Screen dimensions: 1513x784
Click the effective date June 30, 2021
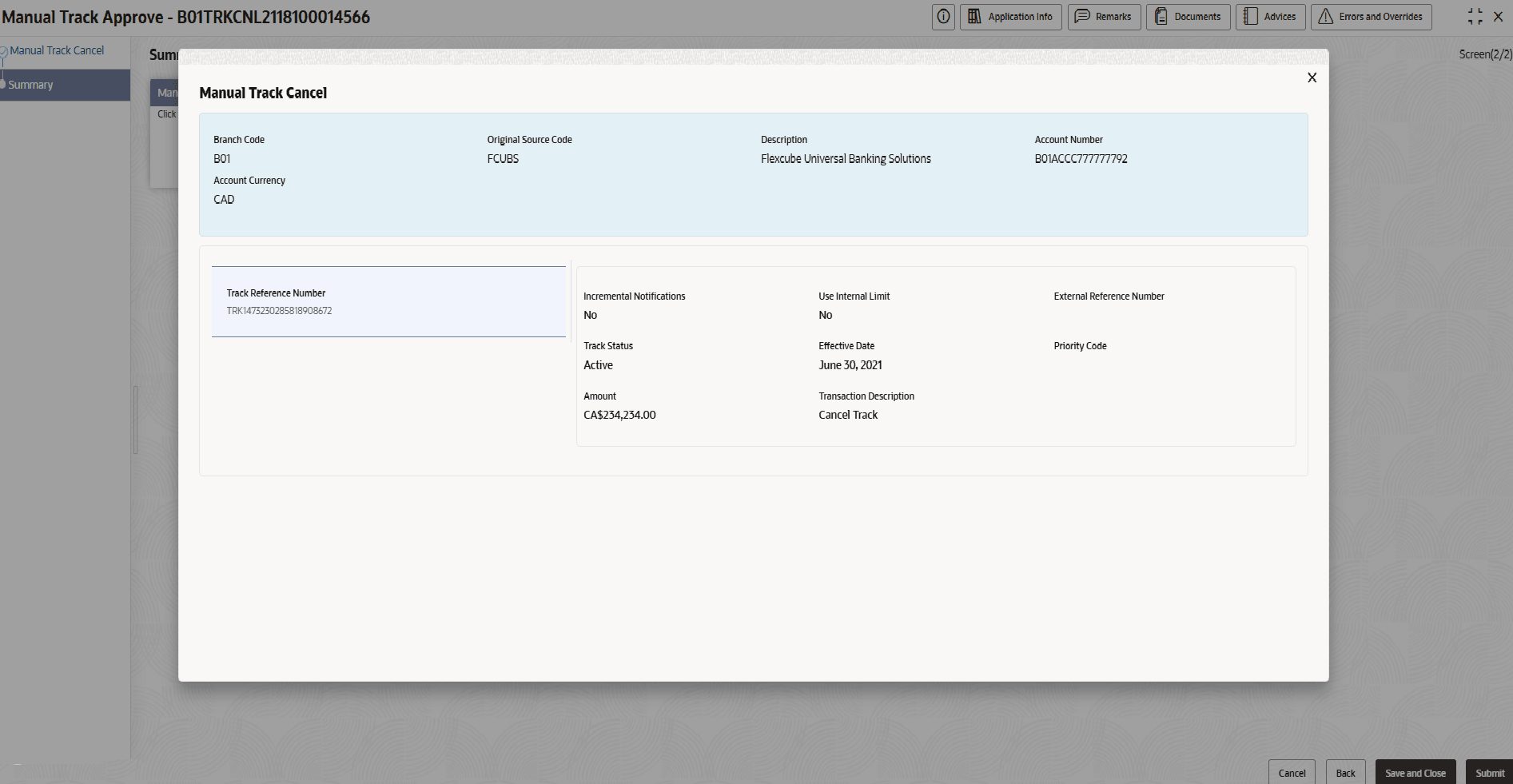click(x=850, y=365)
